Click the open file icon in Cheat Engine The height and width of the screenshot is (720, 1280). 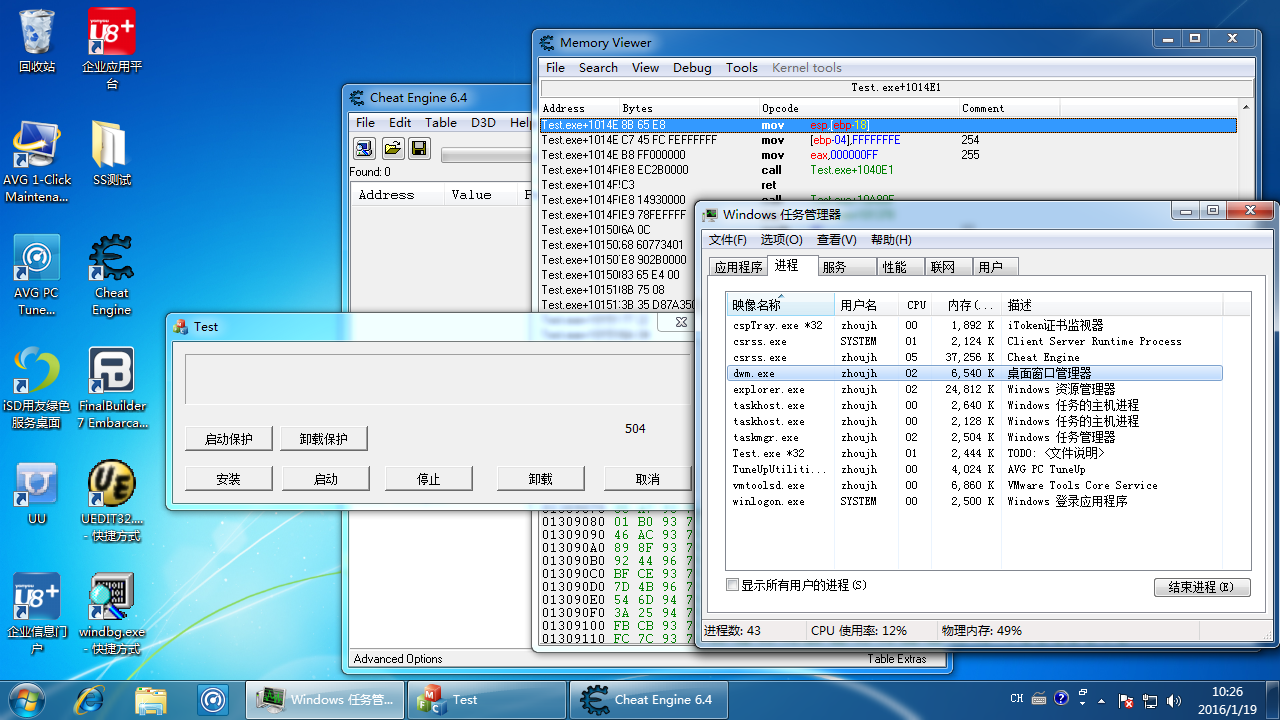tap(392, 149)
